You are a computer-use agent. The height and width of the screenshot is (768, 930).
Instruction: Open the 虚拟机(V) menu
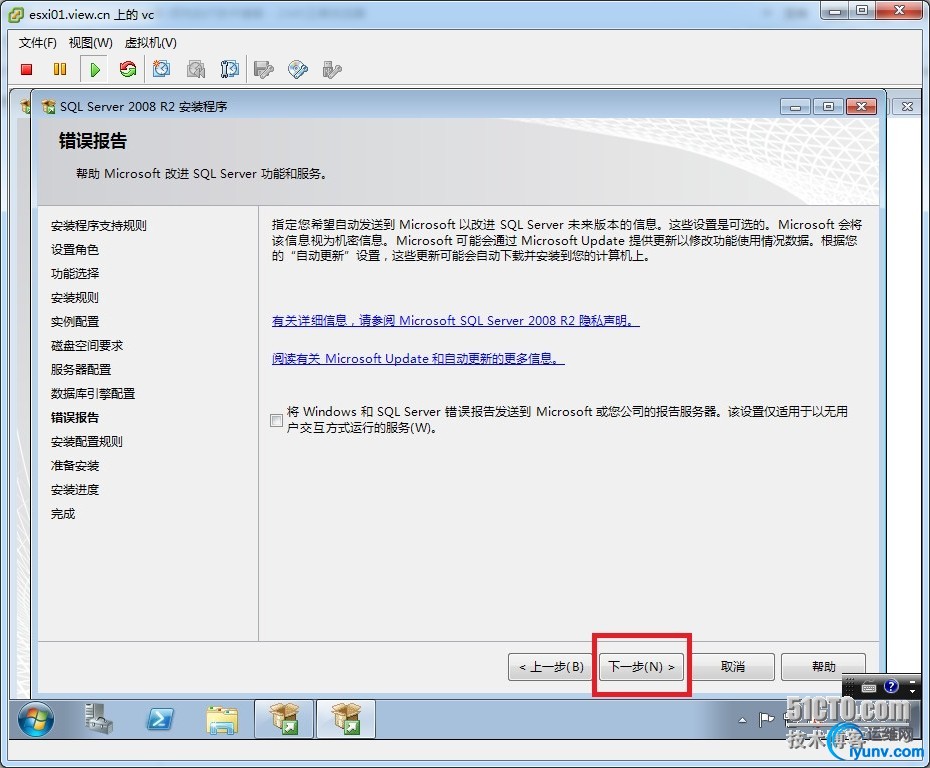coord(151,43)
